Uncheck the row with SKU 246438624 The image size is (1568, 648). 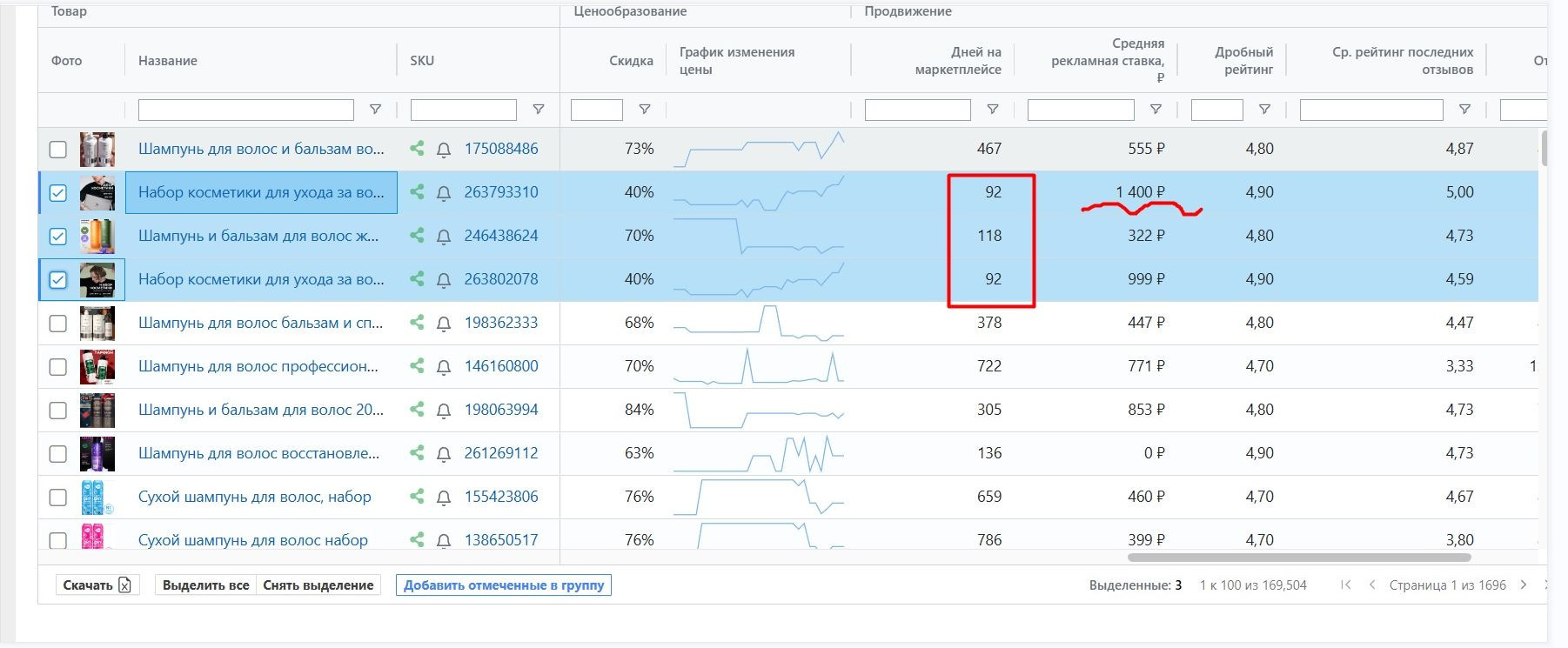pos(58,237)
